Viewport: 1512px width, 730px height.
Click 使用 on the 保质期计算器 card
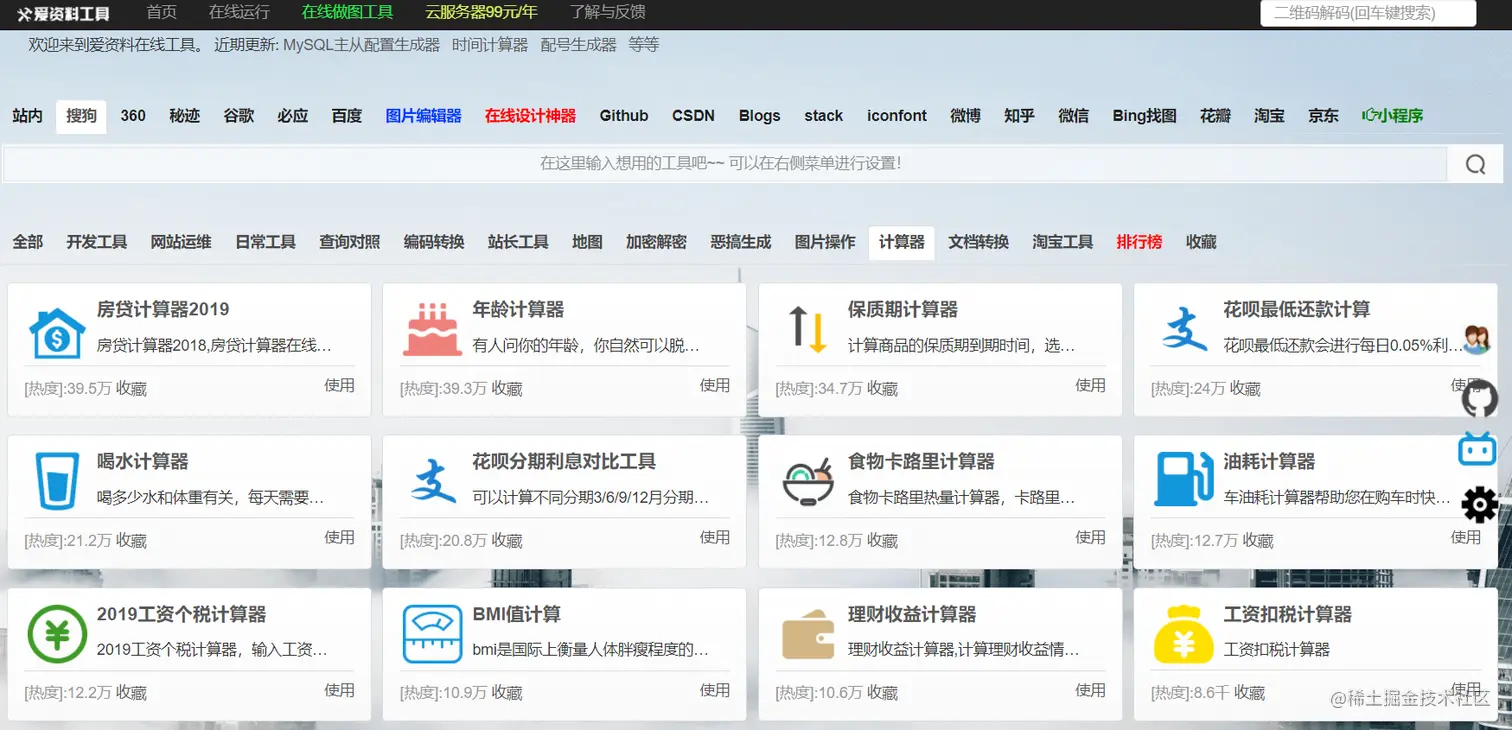[1091, 385]
